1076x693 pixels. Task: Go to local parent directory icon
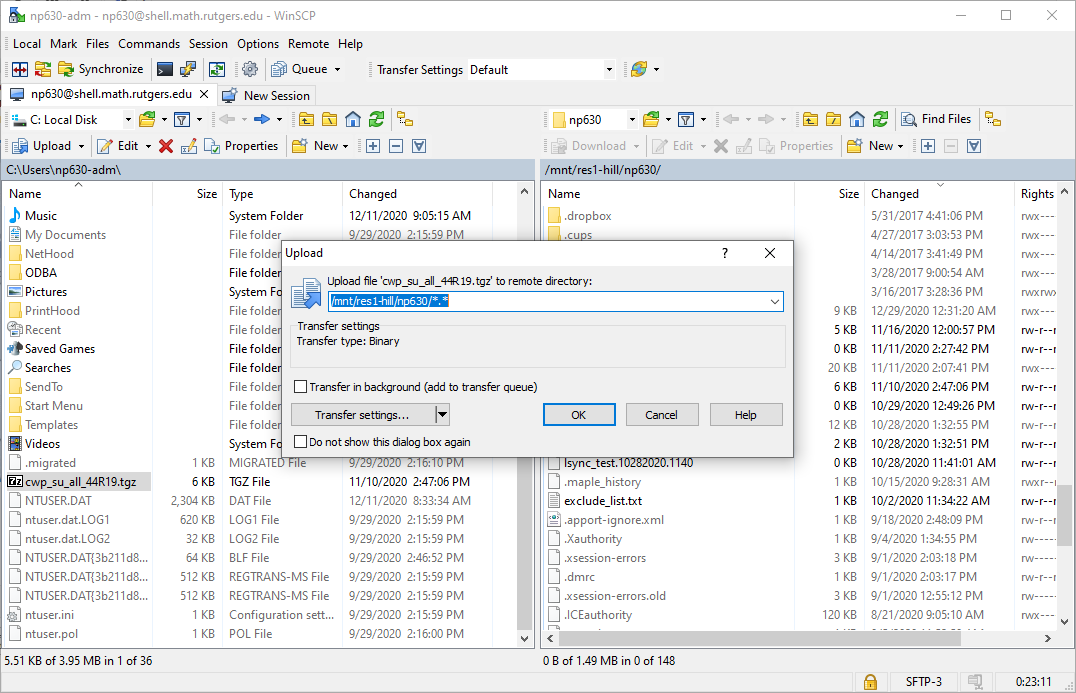tap(306, 120)
